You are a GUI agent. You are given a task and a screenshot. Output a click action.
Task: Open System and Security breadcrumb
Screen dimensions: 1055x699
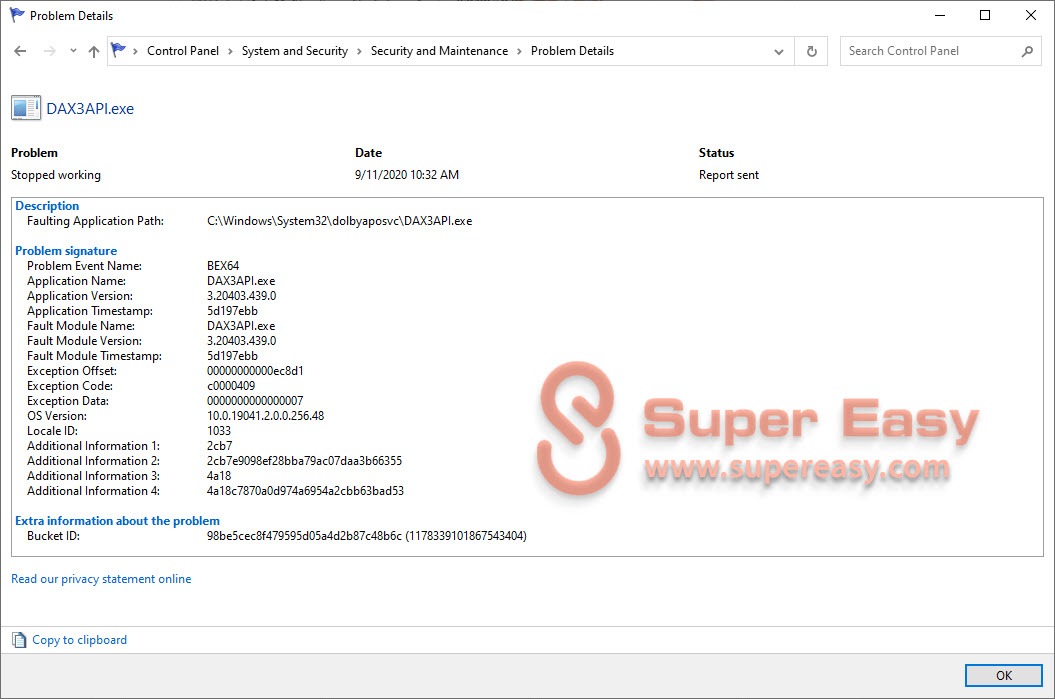coord(295,51)
